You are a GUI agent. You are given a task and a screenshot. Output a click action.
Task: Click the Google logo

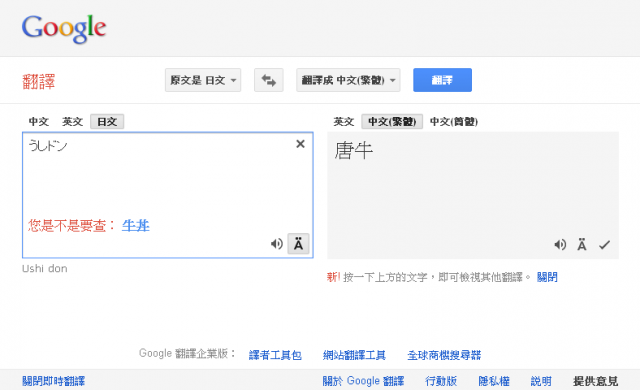tap(64, 28)
